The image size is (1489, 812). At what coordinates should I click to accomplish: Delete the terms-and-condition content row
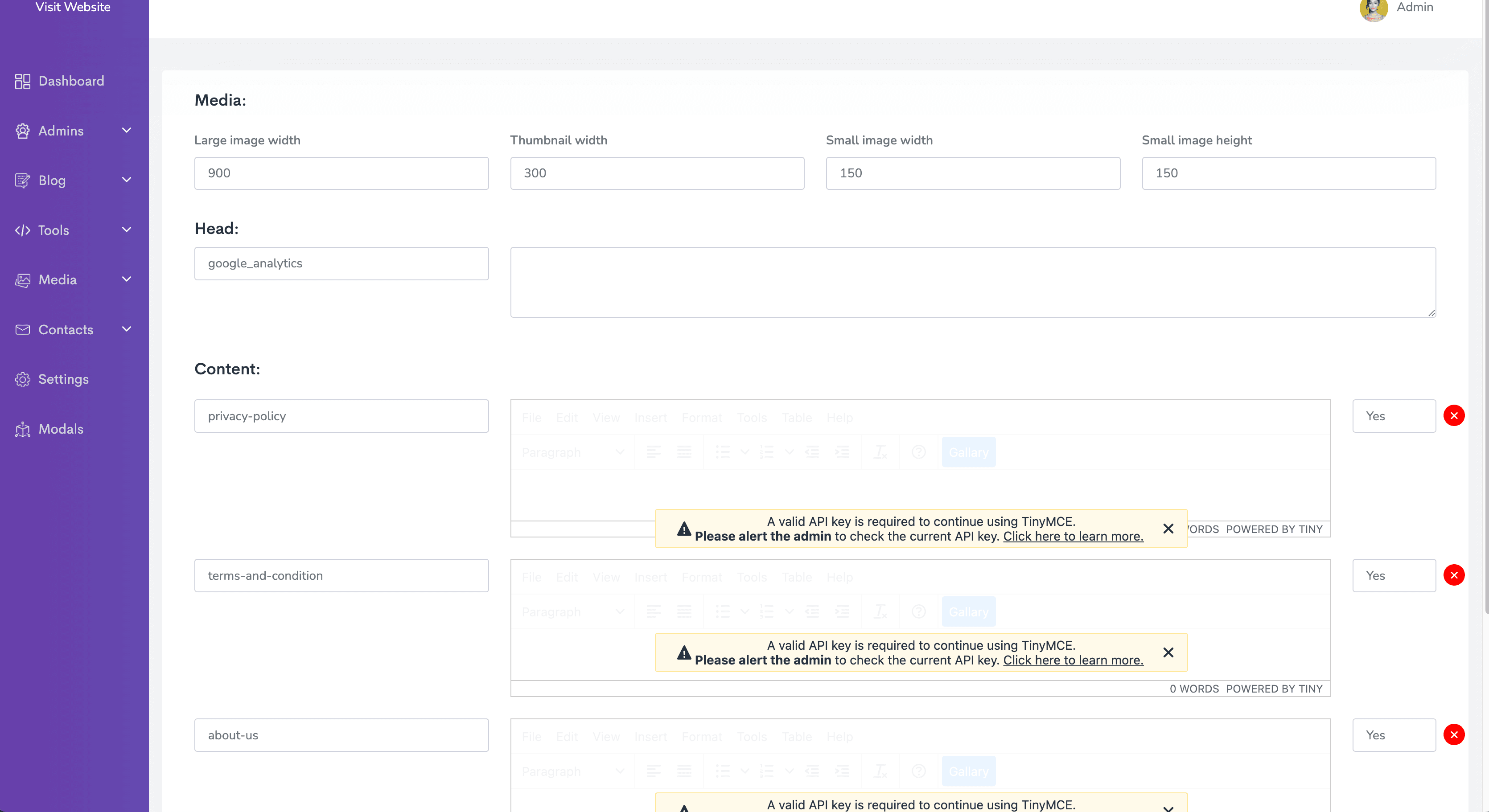[x=1454, y=575]
